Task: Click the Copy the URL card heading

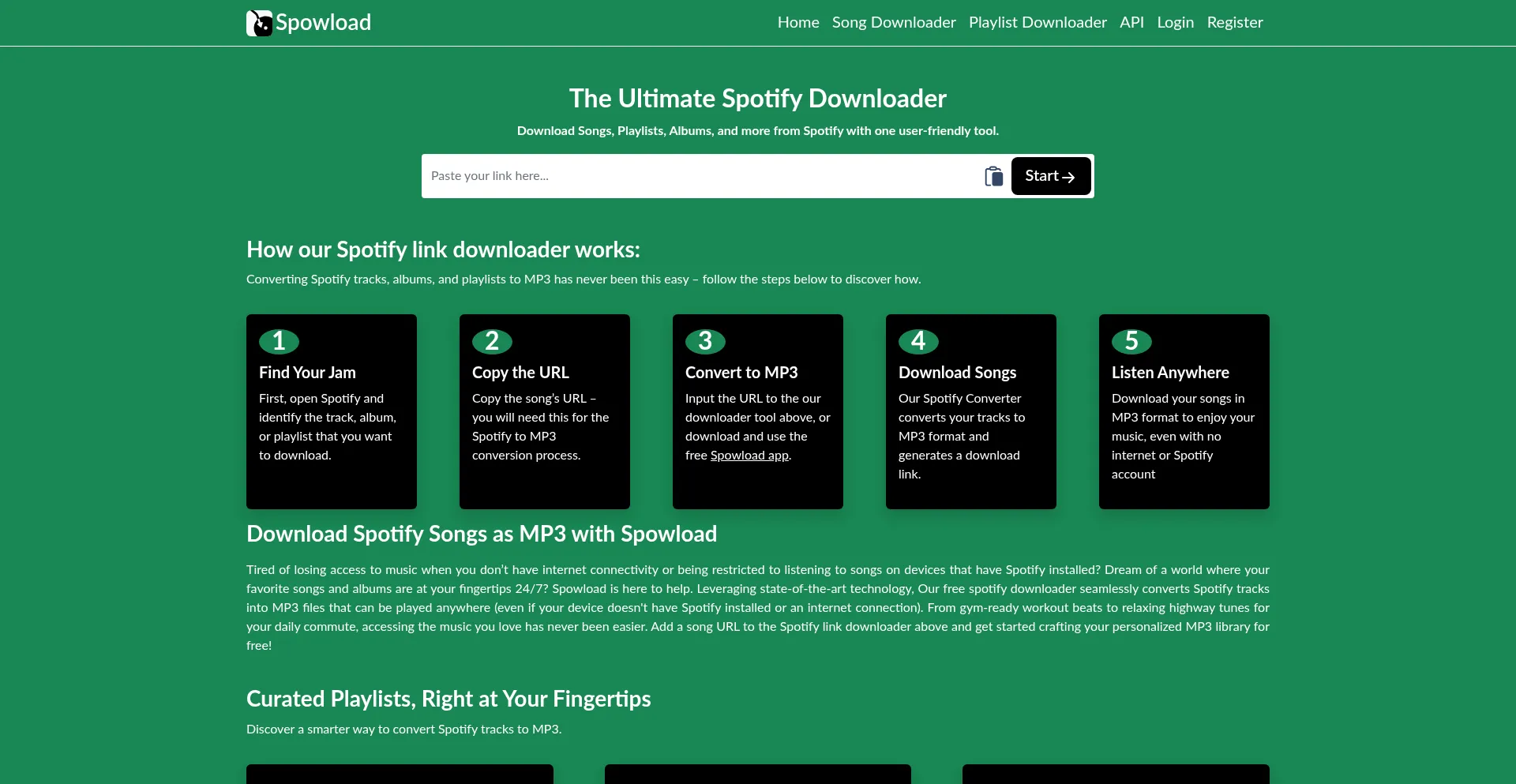Action: coord(520,373)
